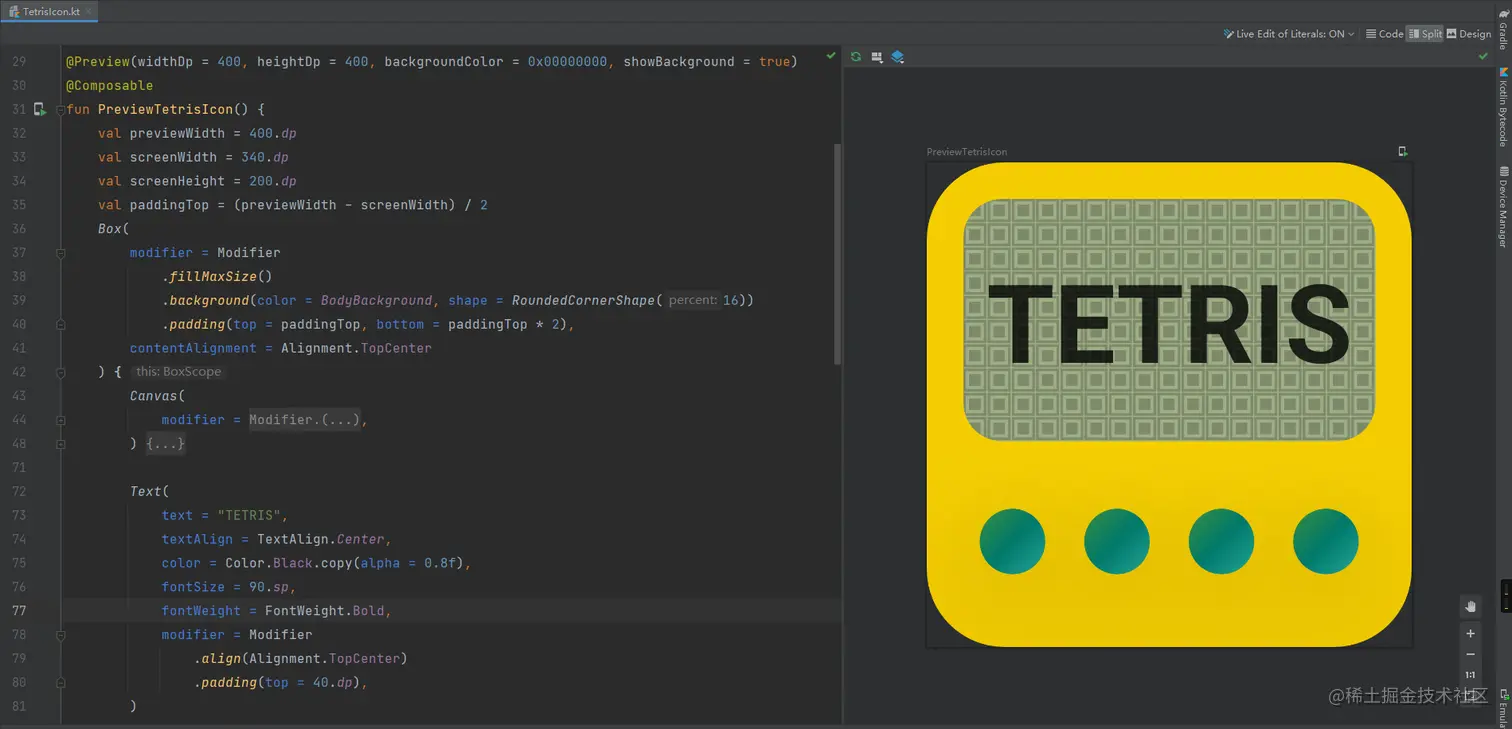Click TextAlign.Center on line 74

(321, 539)
